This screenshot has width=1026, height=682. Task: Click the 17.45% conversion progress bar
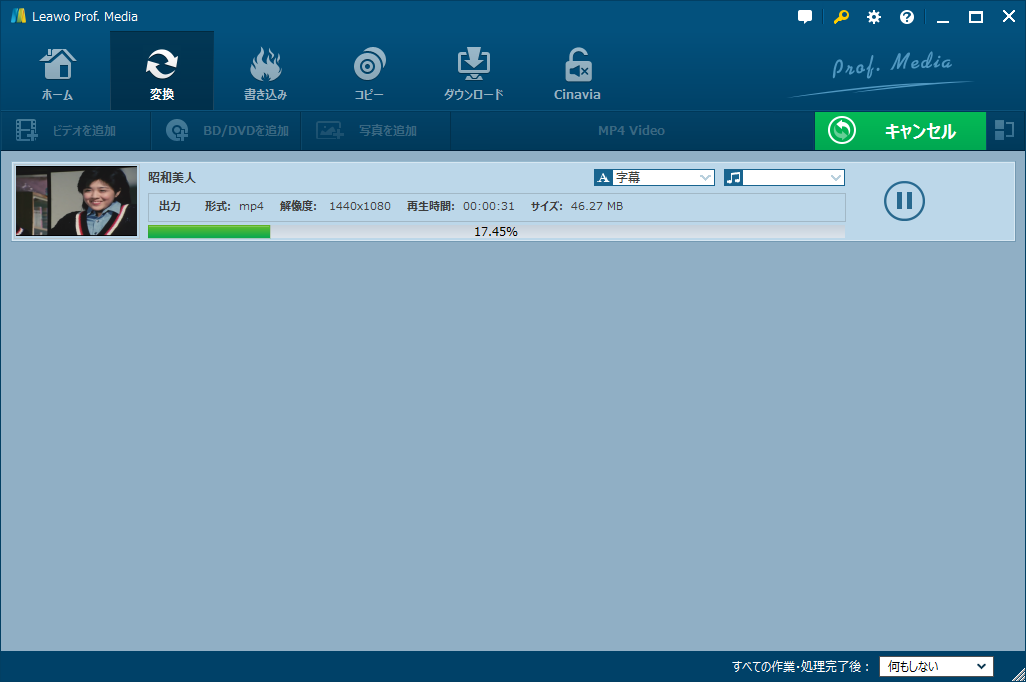(x=496, y=232)
